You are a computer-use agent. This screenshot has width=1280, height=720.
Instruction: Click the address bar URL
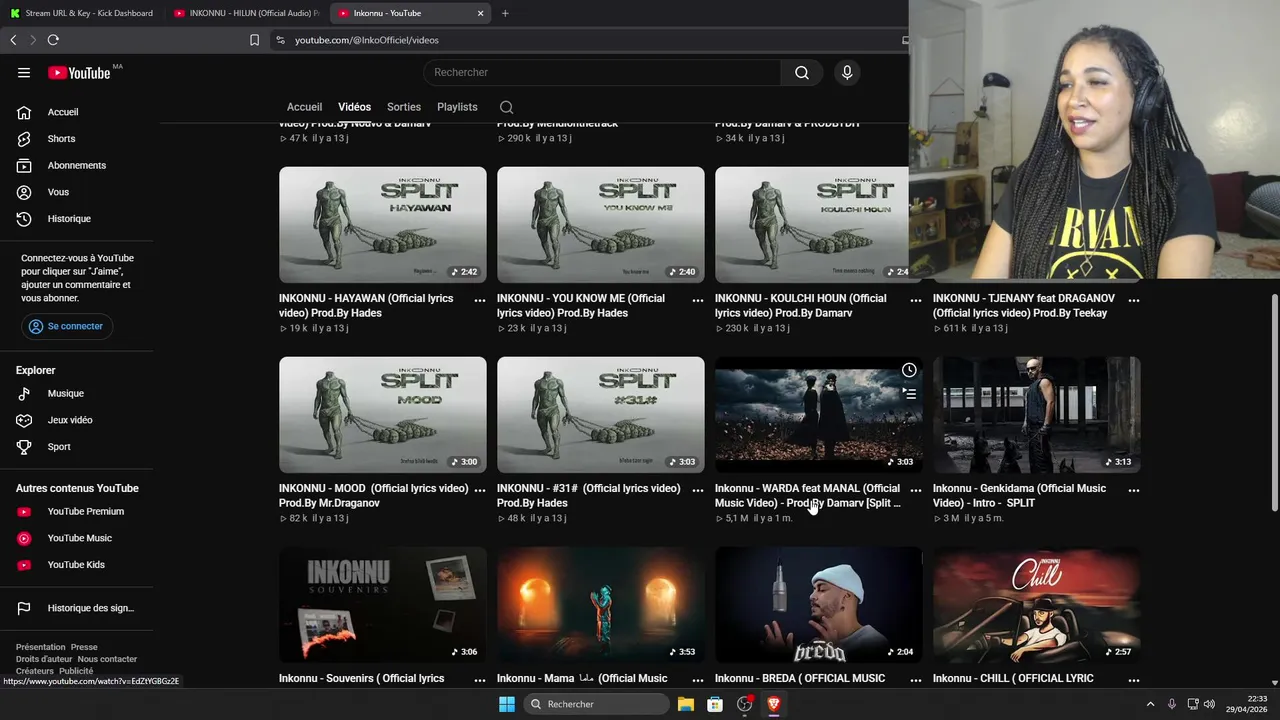point(367,40)
